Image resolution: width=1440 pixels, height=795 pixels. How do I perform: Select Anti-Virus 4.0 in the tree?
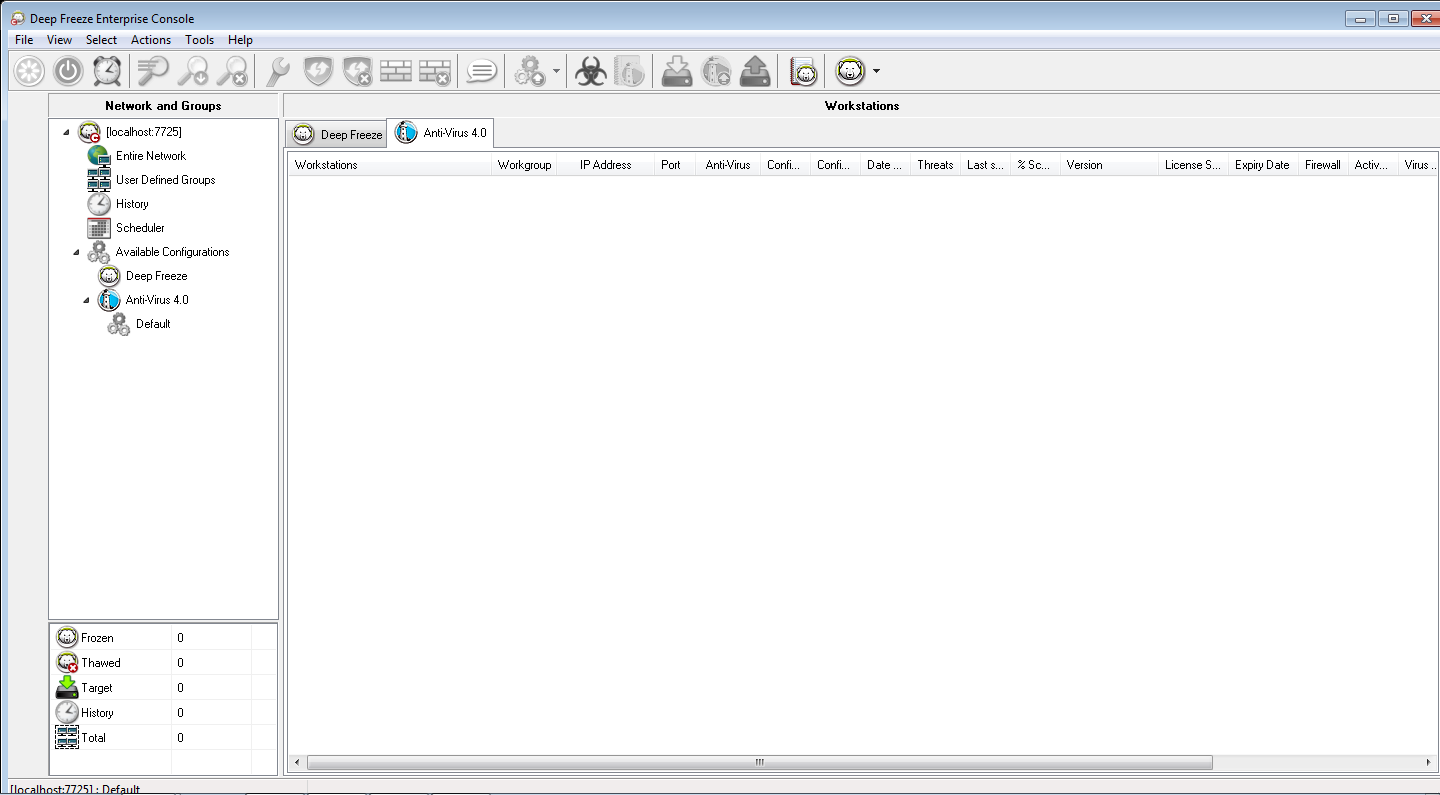157,300
